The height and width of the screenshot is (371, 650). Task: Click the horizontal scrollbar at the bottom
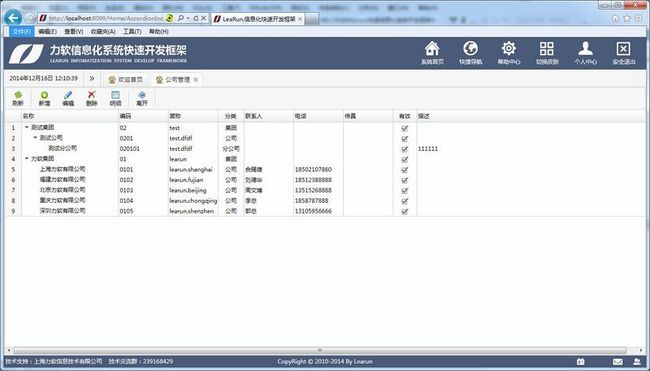pyautogui.click(x=320, y=350)
